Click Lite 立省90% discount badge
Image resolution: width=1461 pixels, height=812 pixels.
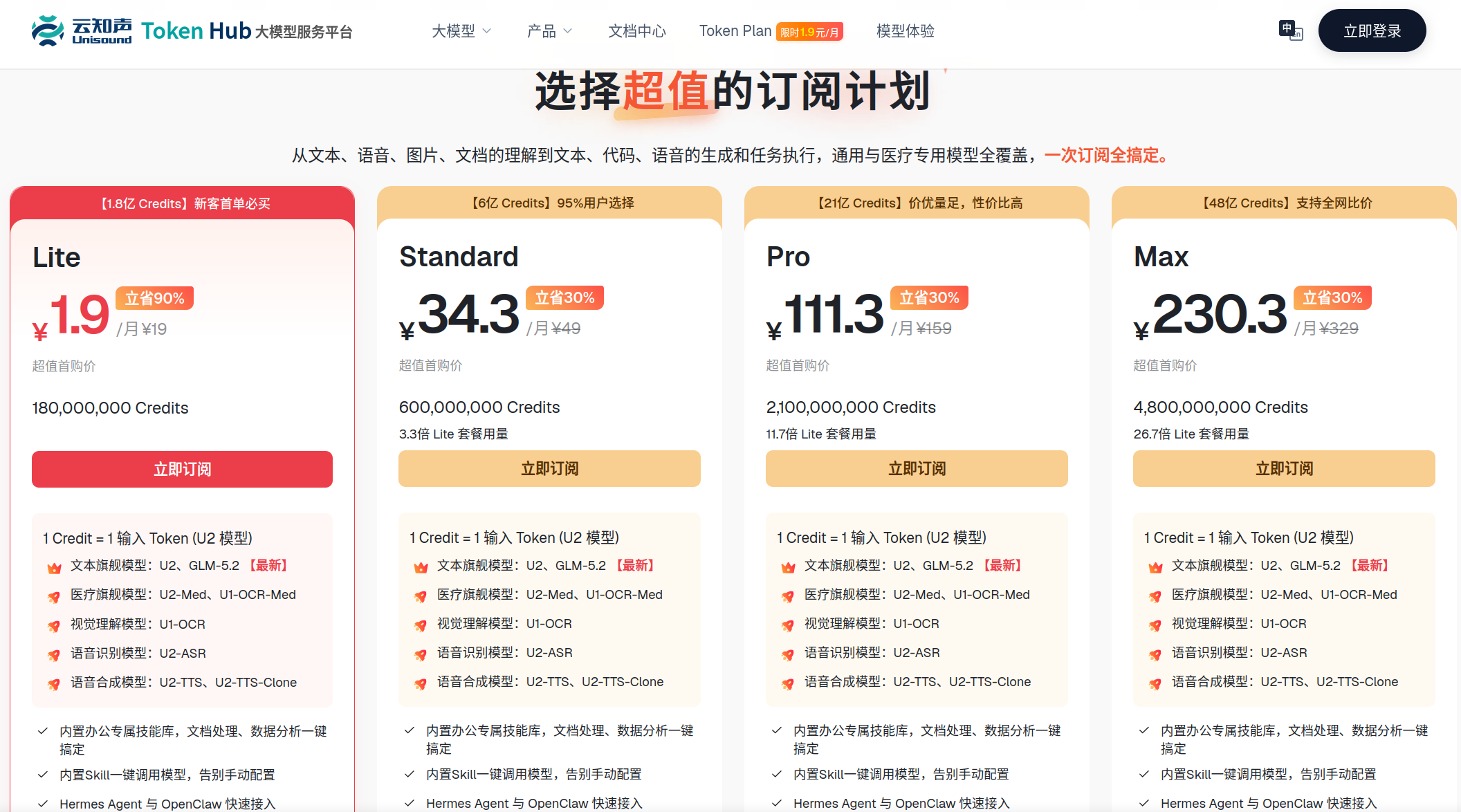154,298
